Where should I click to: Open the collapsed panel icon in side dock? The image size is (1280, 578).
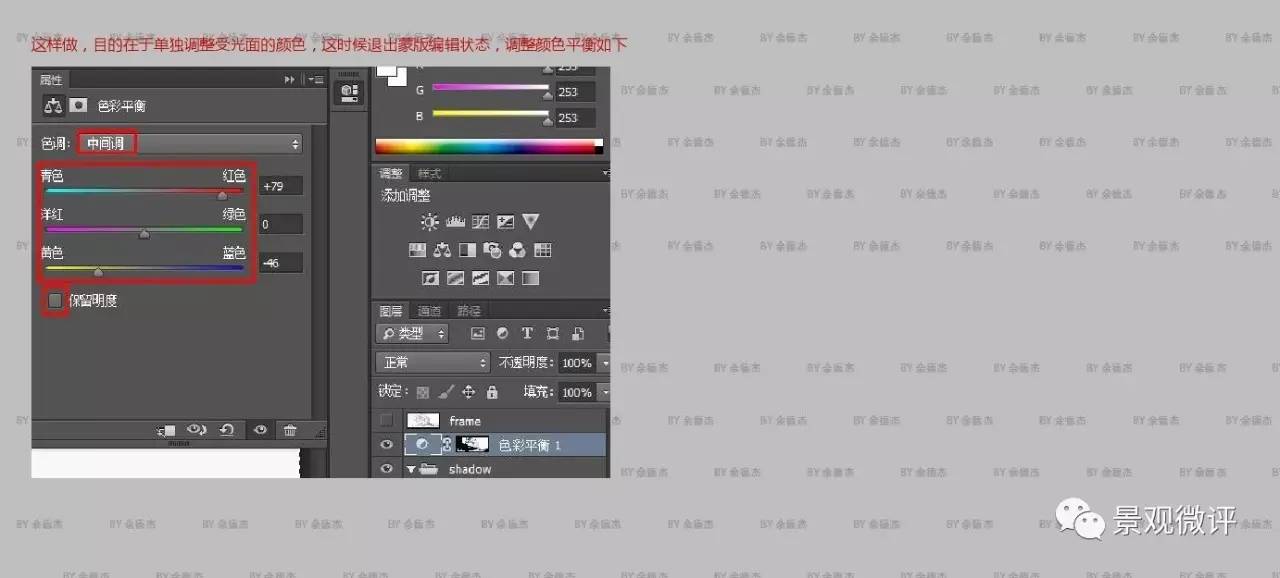(x=350, y=92)
